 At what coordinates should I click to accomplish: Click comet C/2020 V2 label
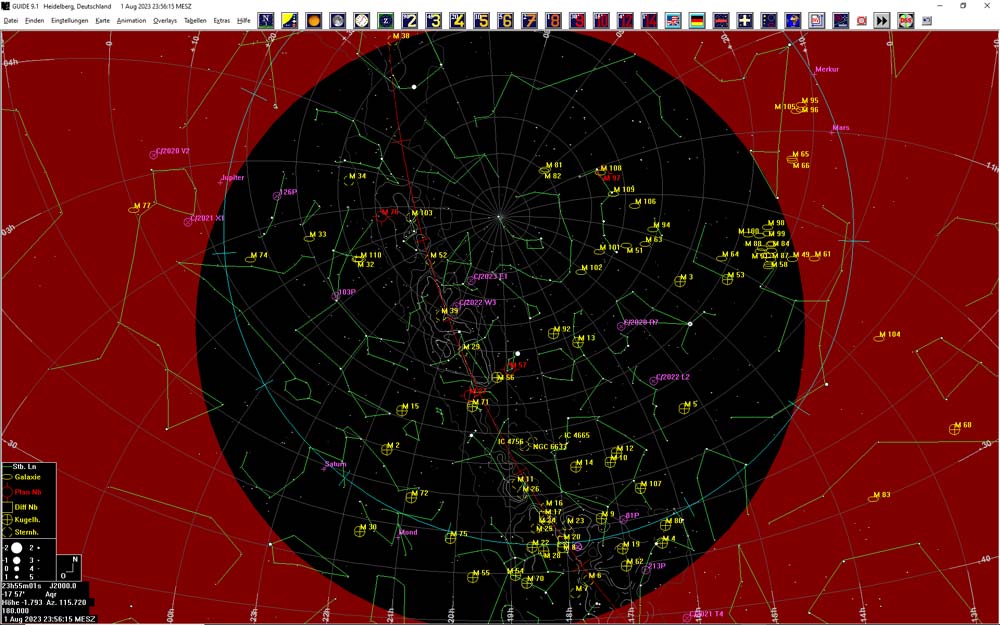(x=173, y=151)
